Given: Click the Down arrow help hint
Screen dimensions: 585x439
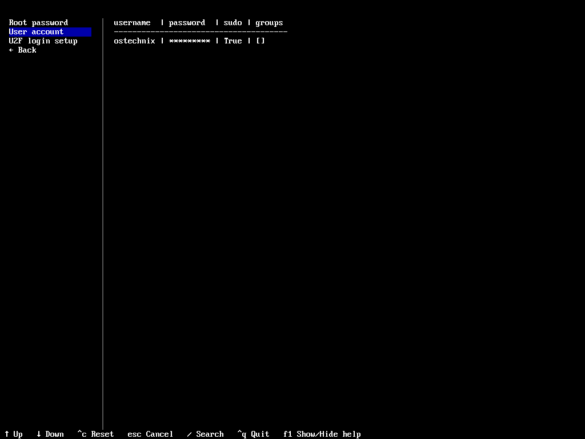Looking at the screenshot, I should point(50,434).
